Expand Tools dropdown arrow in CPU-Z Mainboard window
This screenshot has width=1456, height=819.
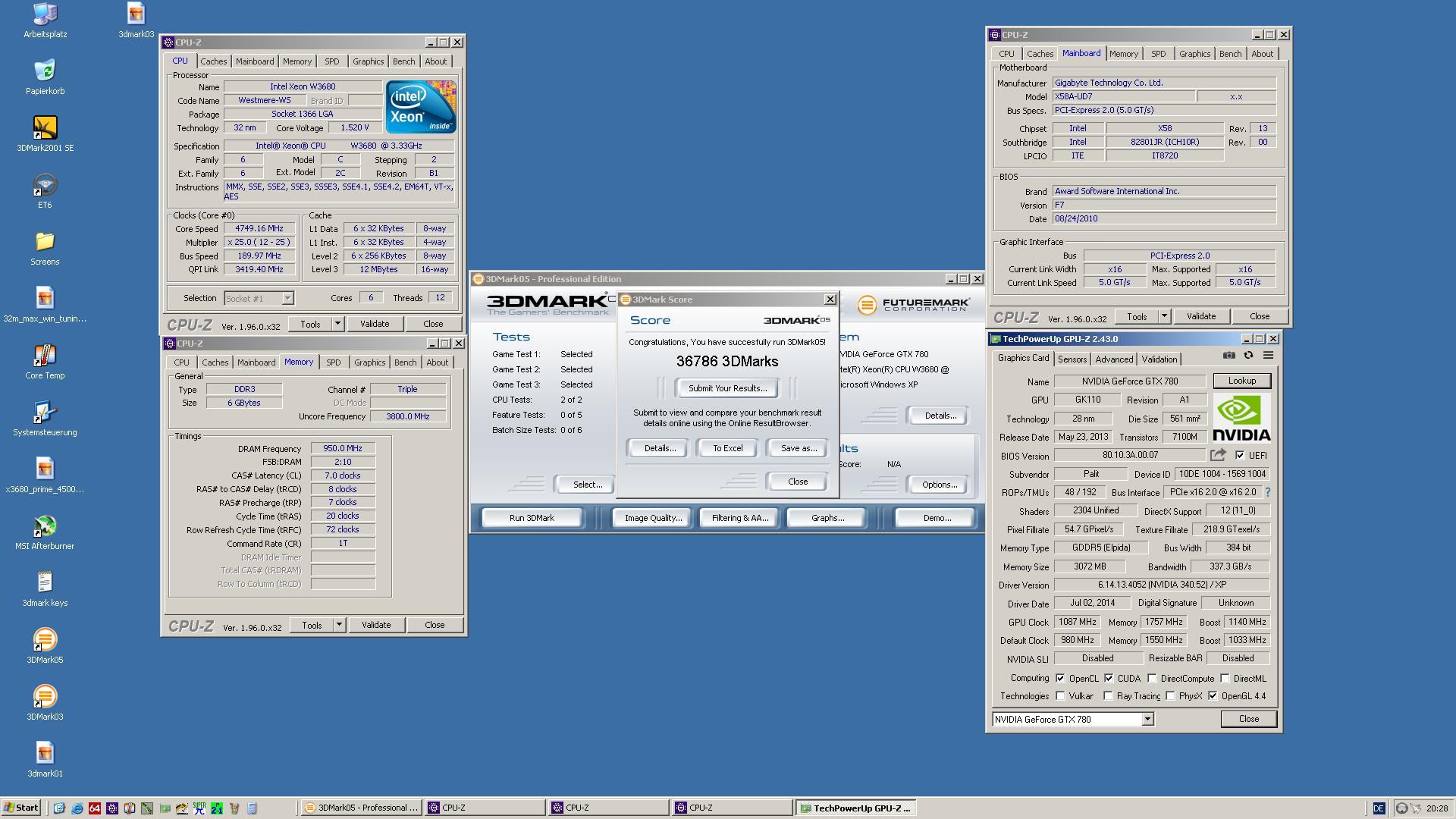(1164, 316)
